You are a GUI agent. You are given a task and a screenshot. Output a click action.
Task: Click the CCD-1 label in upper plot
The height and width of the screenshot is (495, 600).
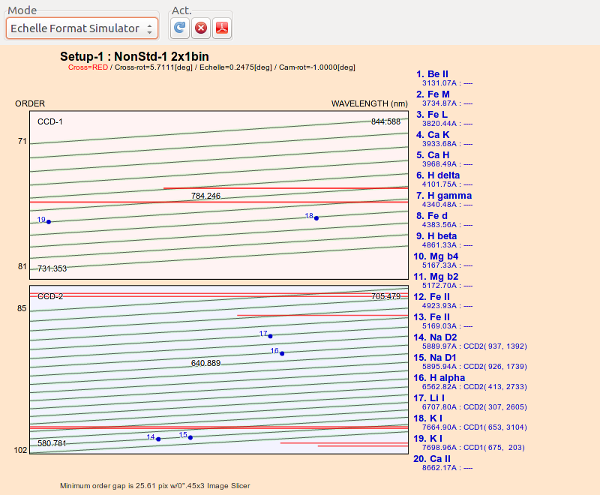pyautogui.click(x=50, y=122)
